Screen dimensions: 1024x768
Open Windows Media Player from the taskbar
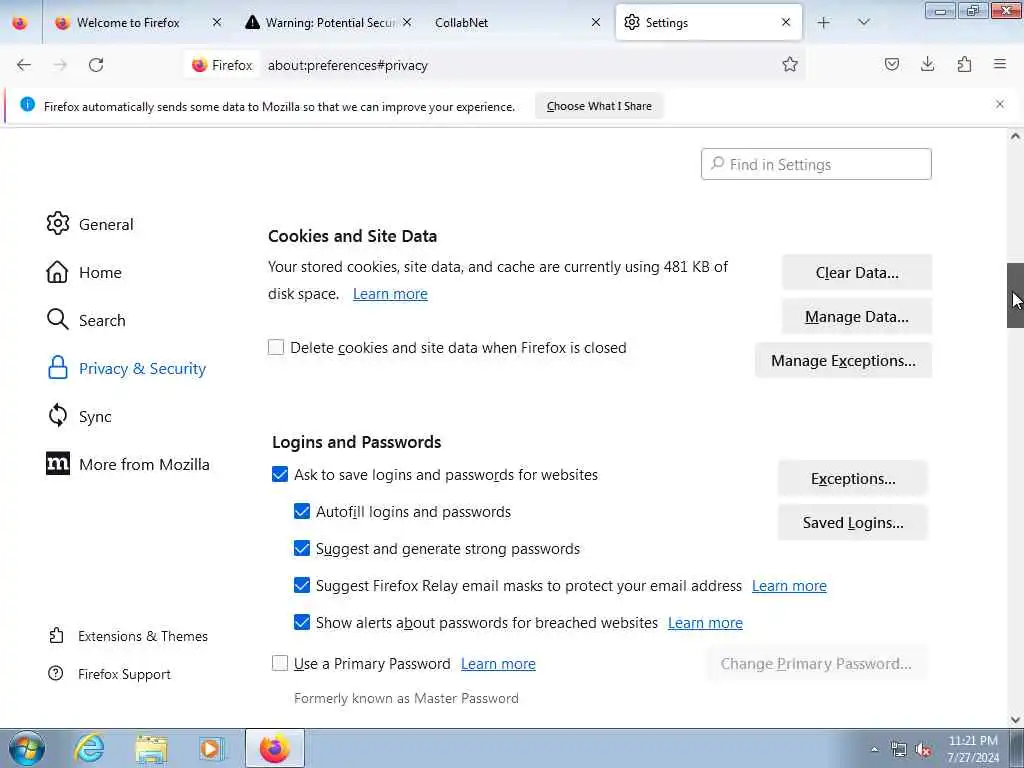pyautogui.click(x=212, y=748)
